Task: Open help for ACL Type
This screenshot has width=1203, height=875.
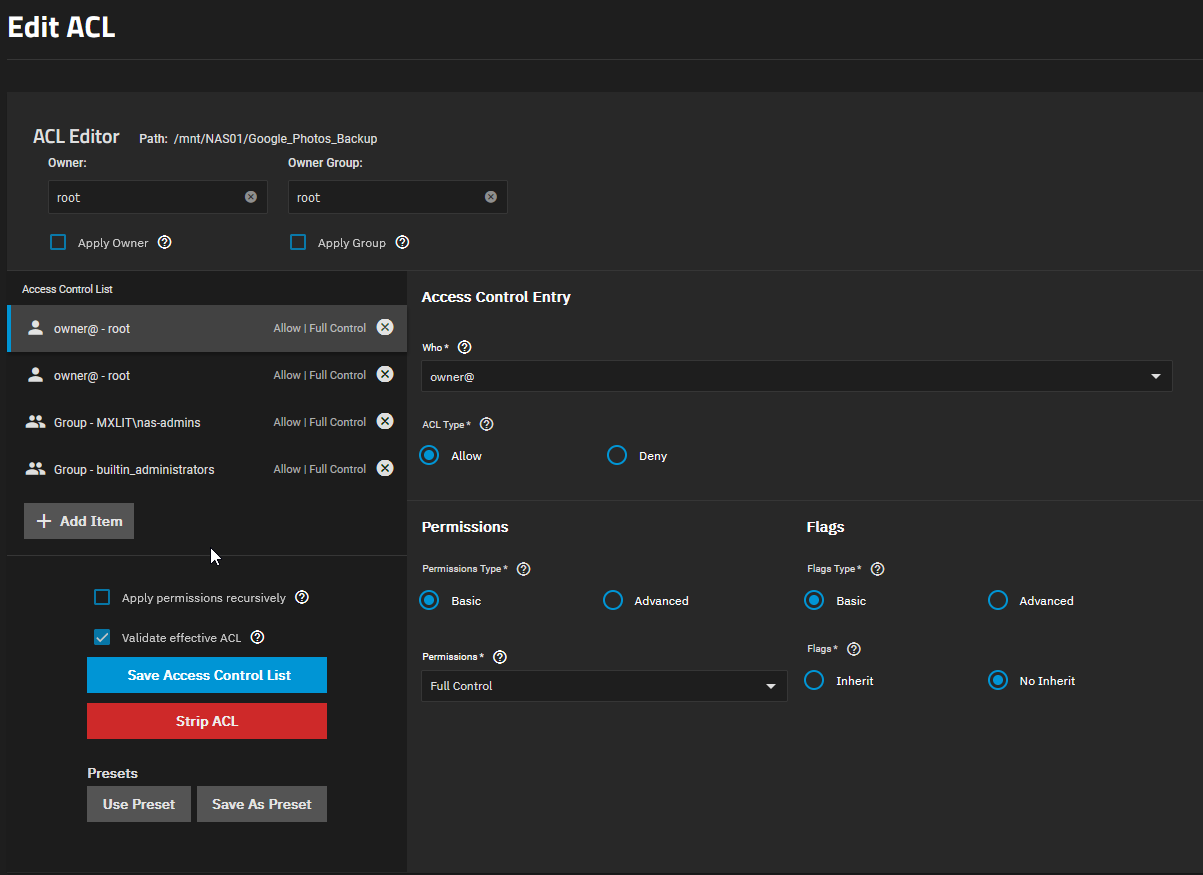Action: coord(487,424)
